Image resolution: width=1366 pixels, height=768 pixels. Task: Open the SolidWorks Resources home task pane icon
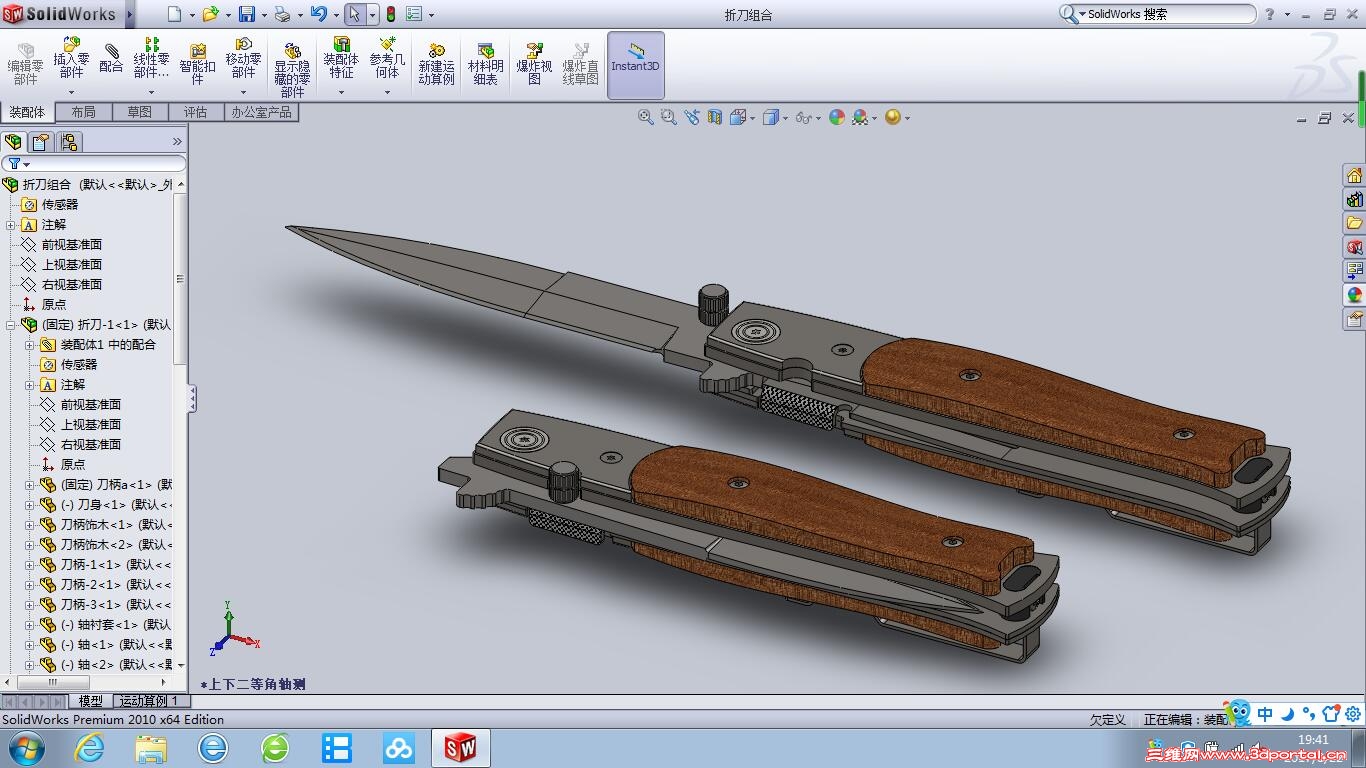click(1354, 175)
